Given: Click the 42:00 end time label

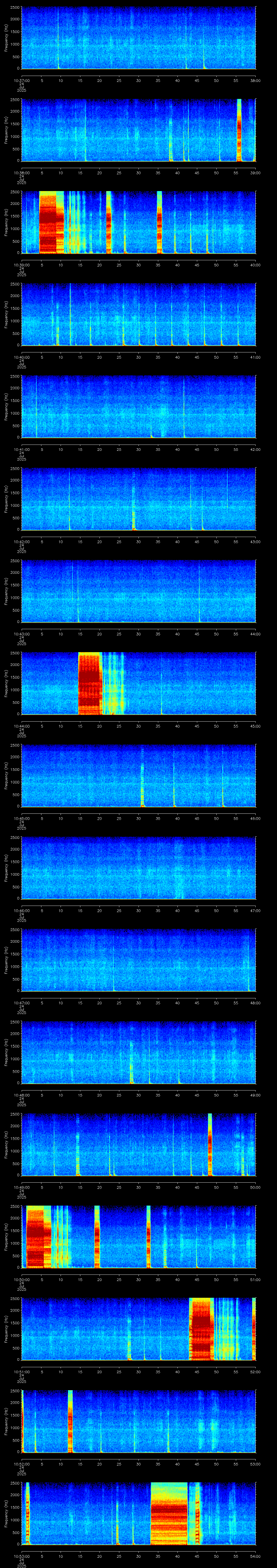Looking at the screenshot, I should 256,449.
